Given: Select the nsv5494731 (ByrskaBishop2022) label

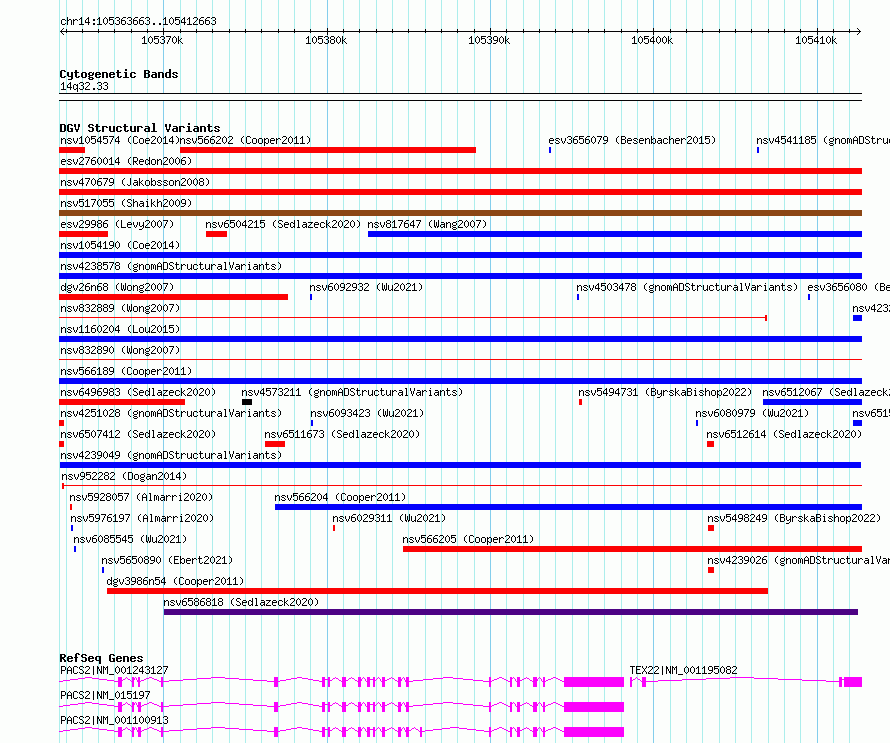Looking at the screenshot, I should pyautogui.click(x=665, y=392).
